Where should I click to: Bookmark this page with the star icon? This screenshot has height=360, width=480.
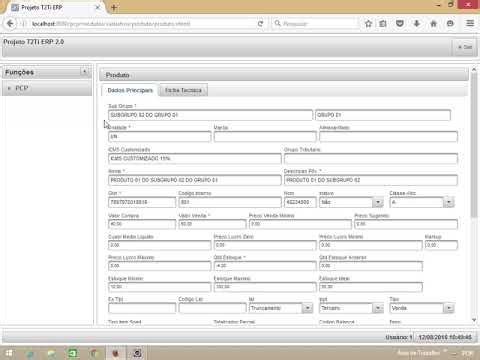point(368,24)
